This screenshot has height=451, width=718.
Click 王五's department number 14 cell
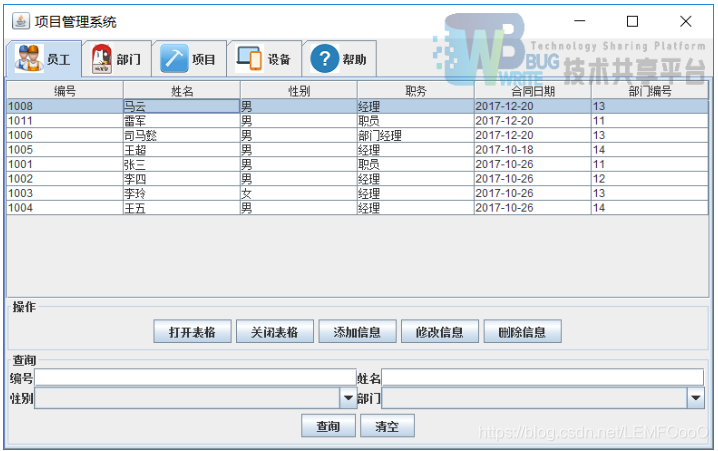(x=650, y=208)
